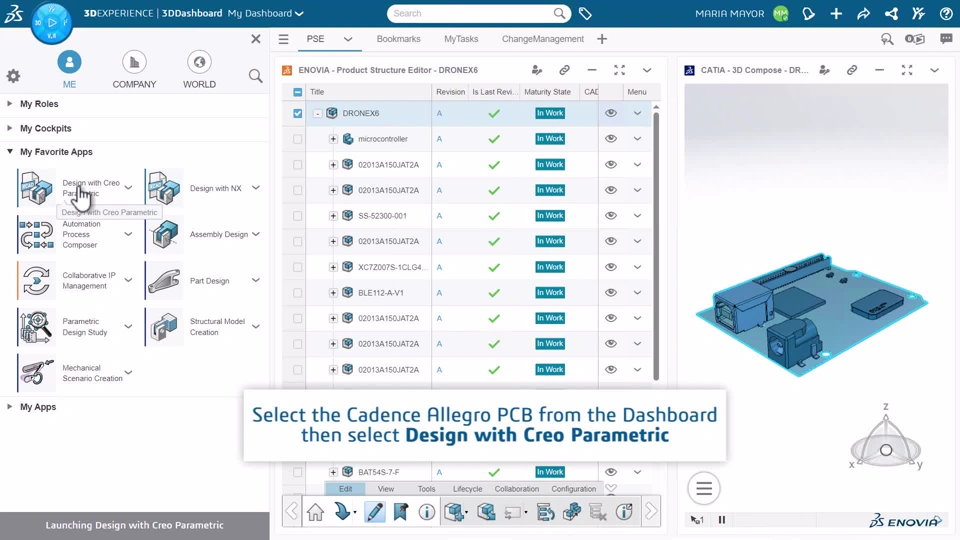This screenshot has width=960, height=540.
Task: Switch to the ChangeManagement tab
Action: [543, 39]
